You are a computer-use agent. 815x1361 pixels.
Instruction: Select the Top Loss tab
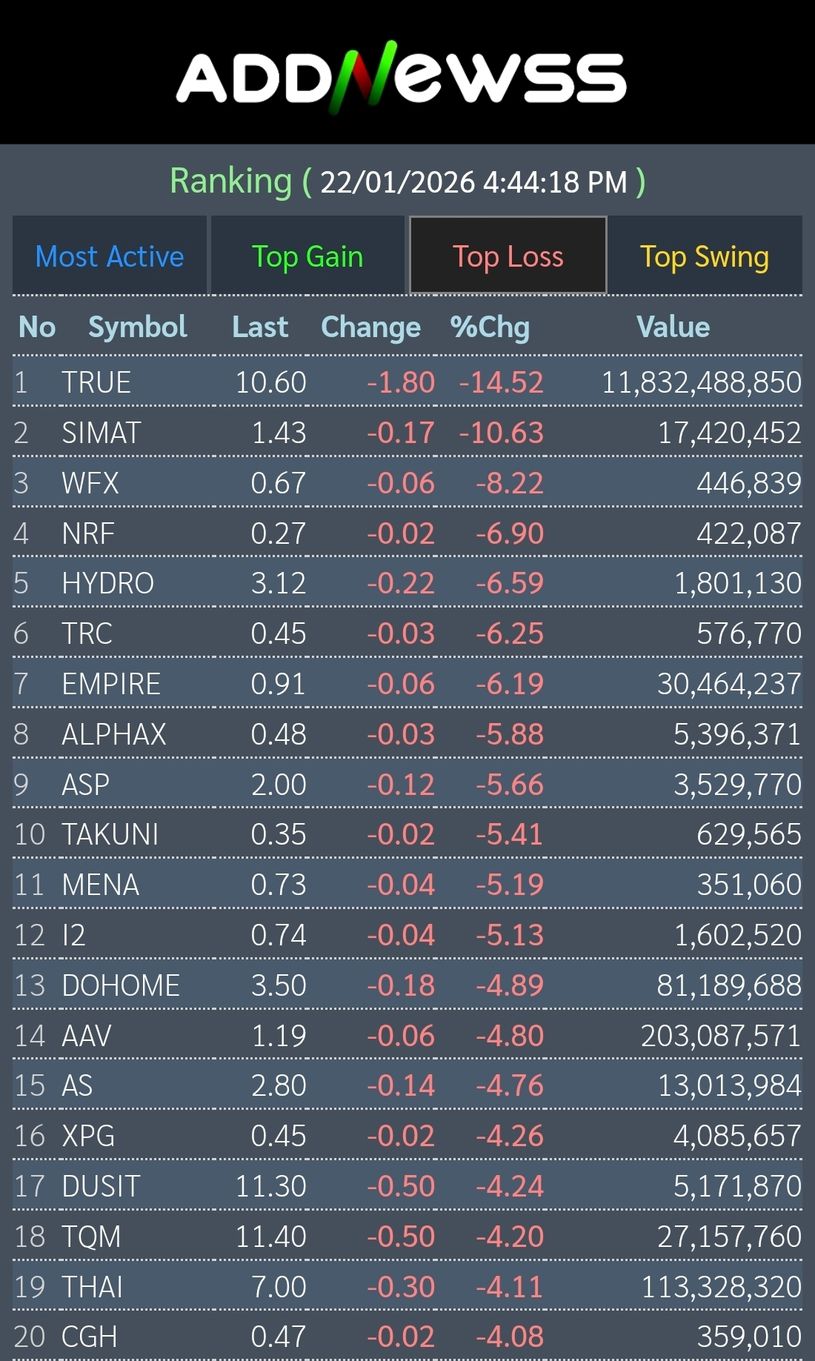508,257
